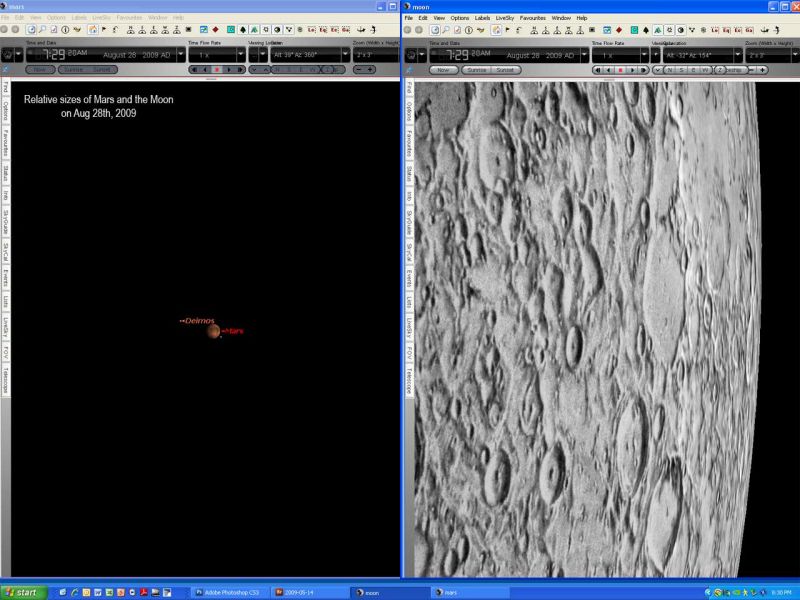Click the Sunset button in the moon window

coord(506,70)
